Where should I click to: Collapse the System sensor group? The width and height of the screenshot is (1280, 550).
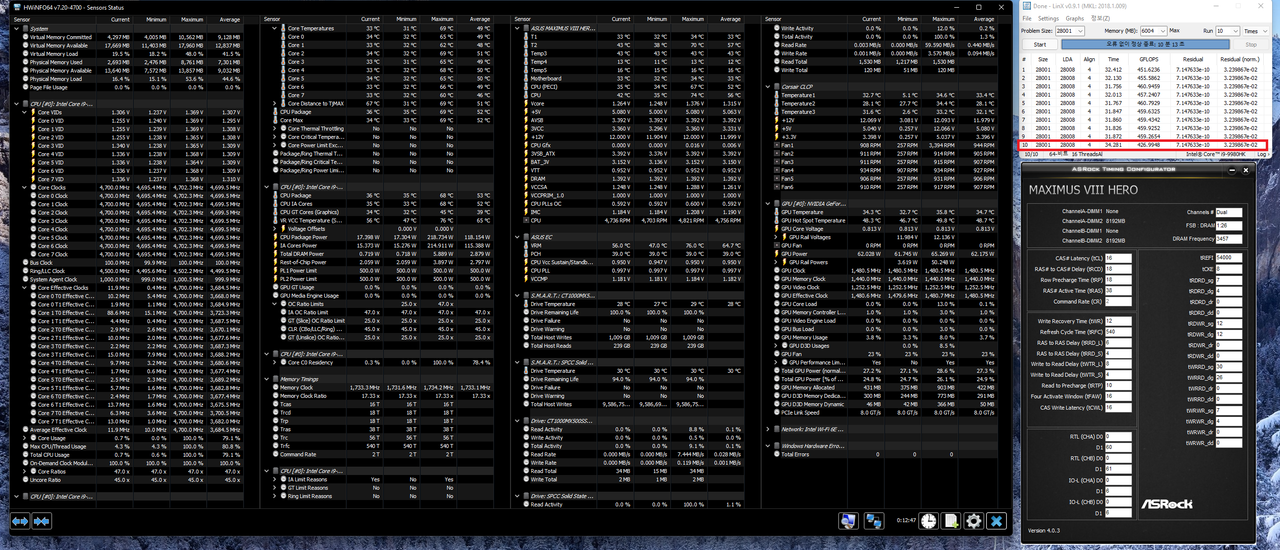[x=16, y=28]
